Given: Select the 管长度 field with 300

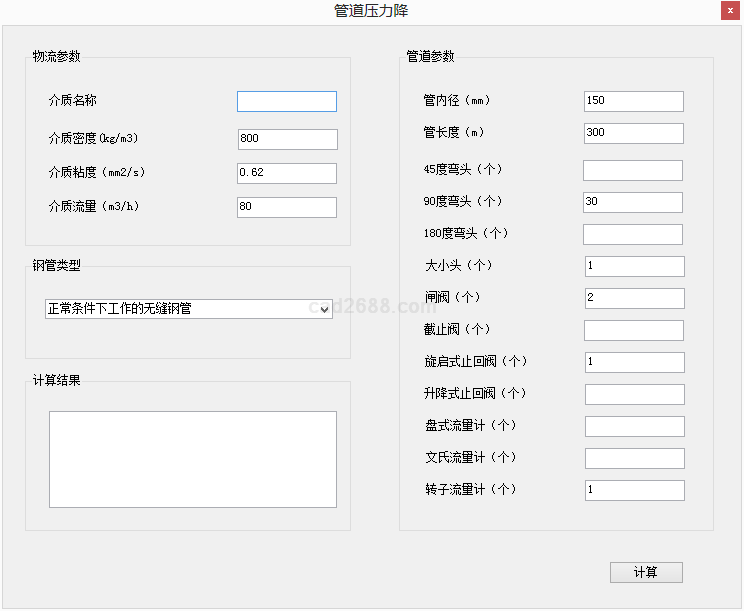Looking at the screenshot, I should (633, 134).
